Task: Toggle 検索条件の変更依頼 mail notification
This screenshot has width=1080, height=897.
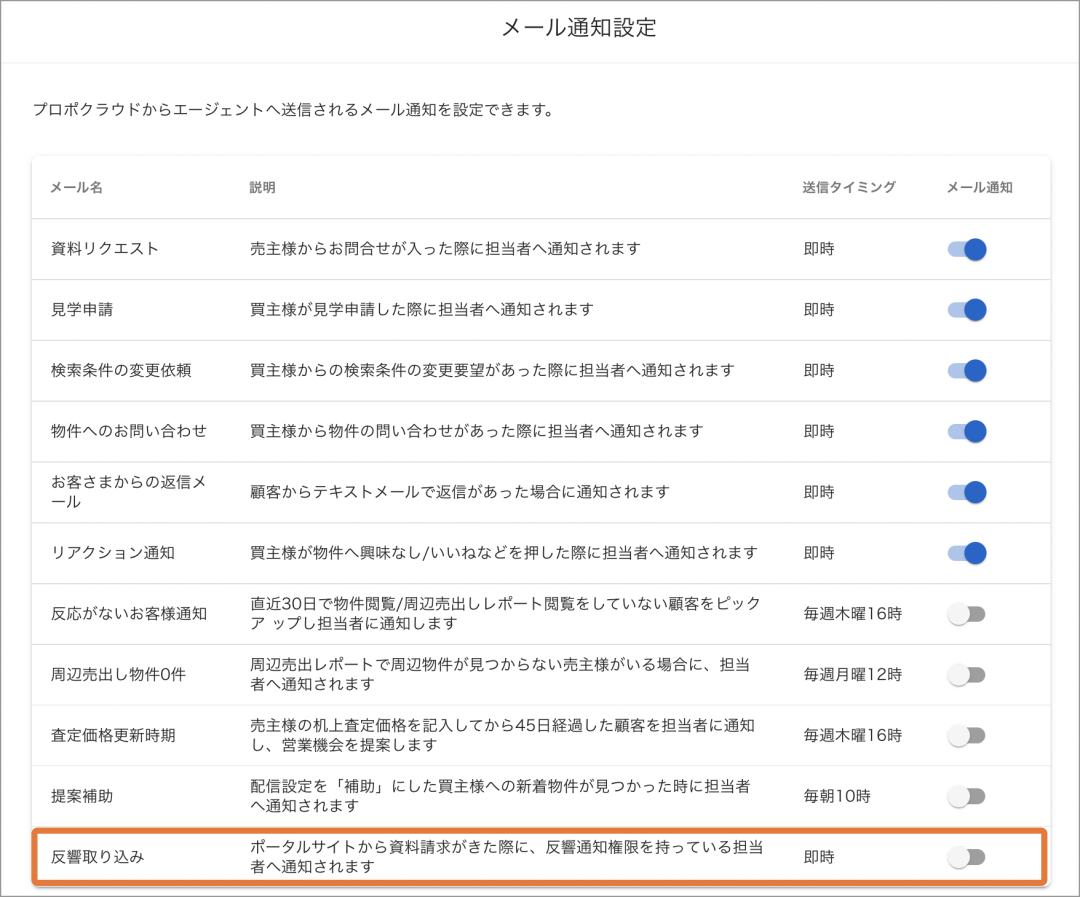Action: click(x=967, y=371)
